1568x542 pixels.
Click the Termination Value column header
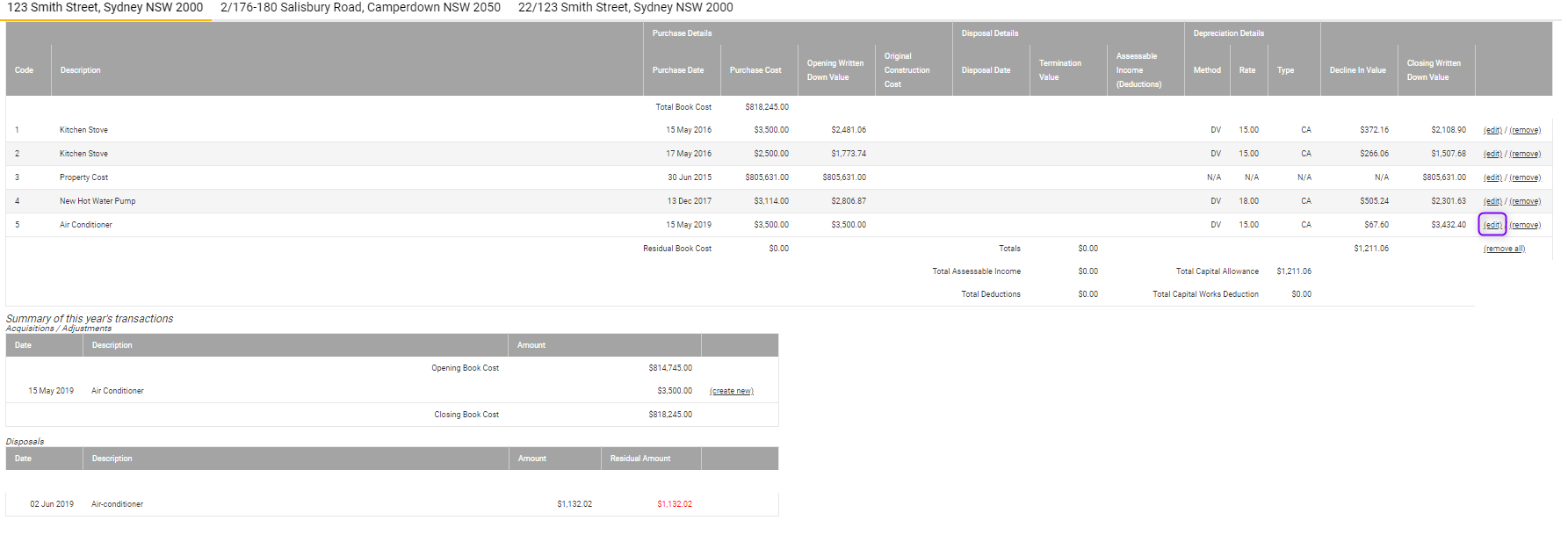(x=1060, y=70)
